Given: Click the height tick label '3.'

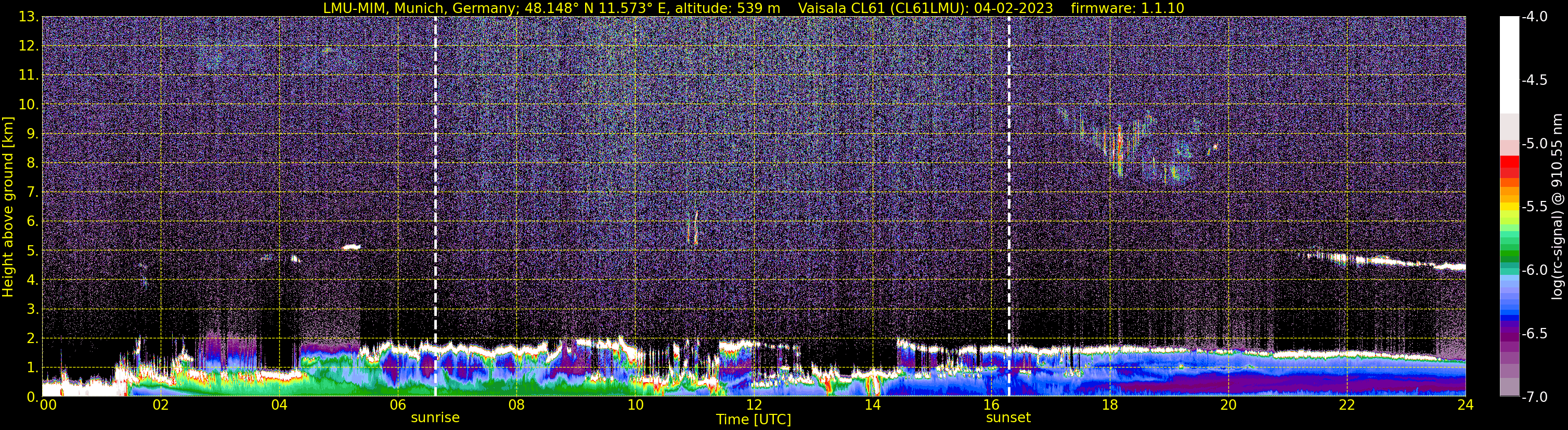Looking at the screenshot, I should click(32, 309).
